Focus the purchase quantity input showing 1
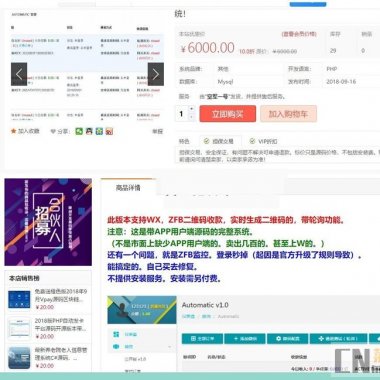This screenshot has width=380, height=380. pyautogui.click(x=182, y=114)
